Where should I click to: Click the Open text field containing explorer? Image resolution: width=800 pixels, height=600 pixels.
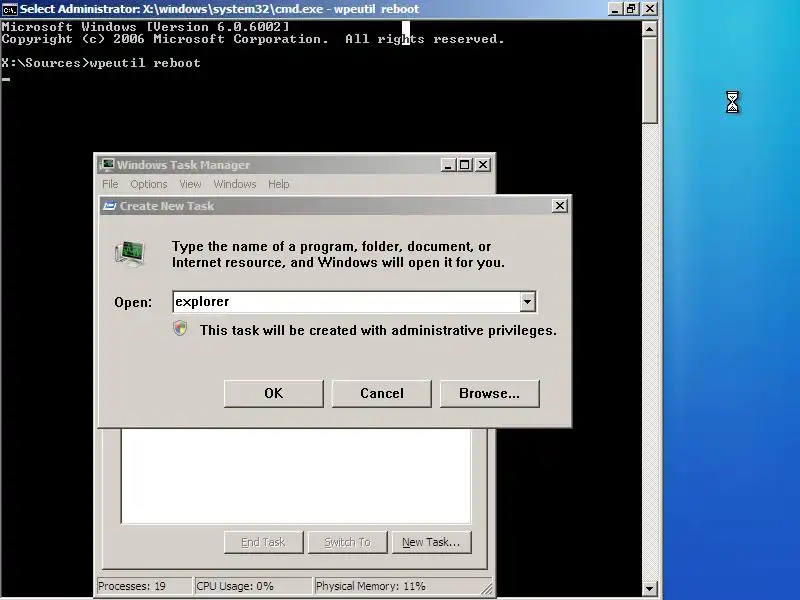point(347,302)
